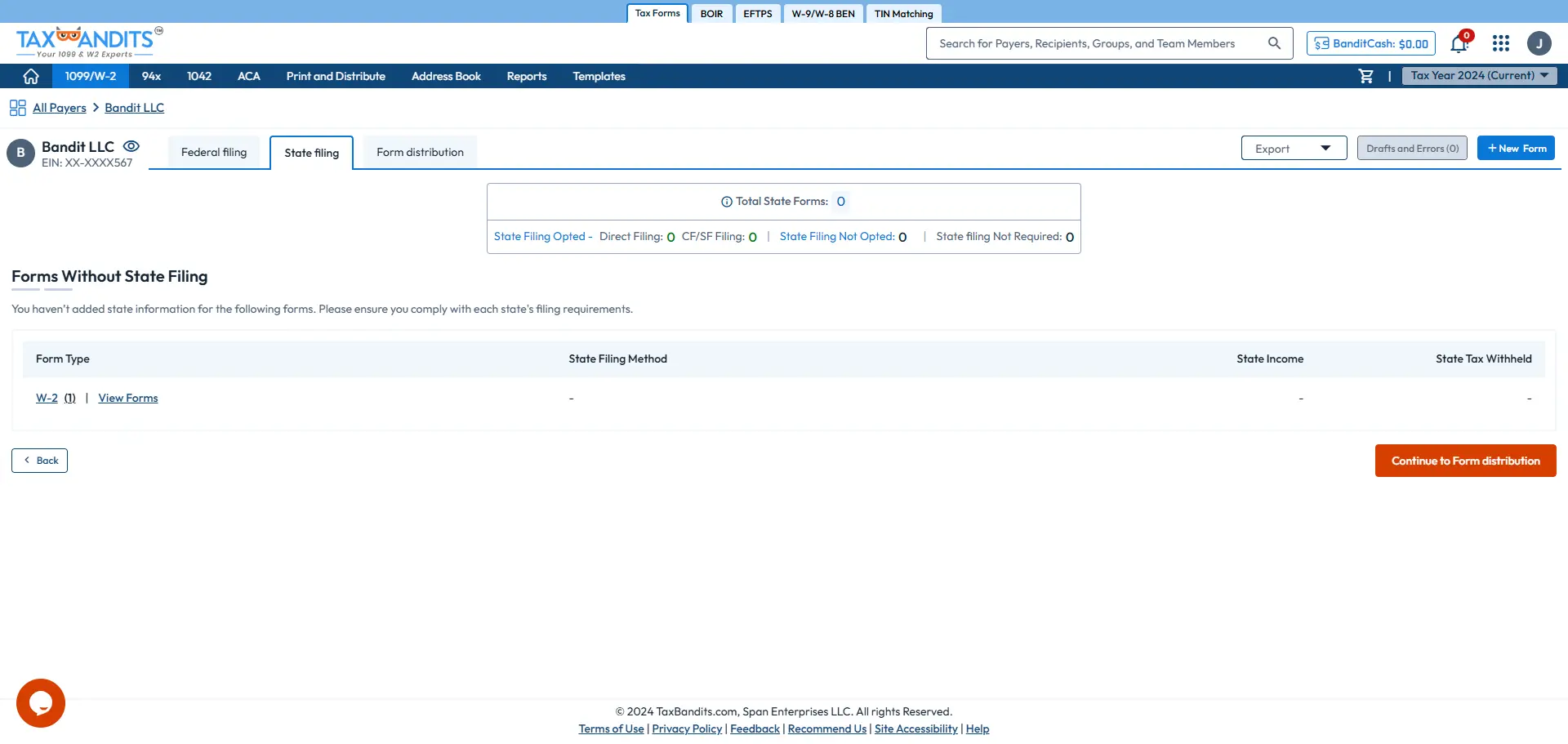Click the State Filing Method column header
1568x744 pixels.
tap(617, 359)
